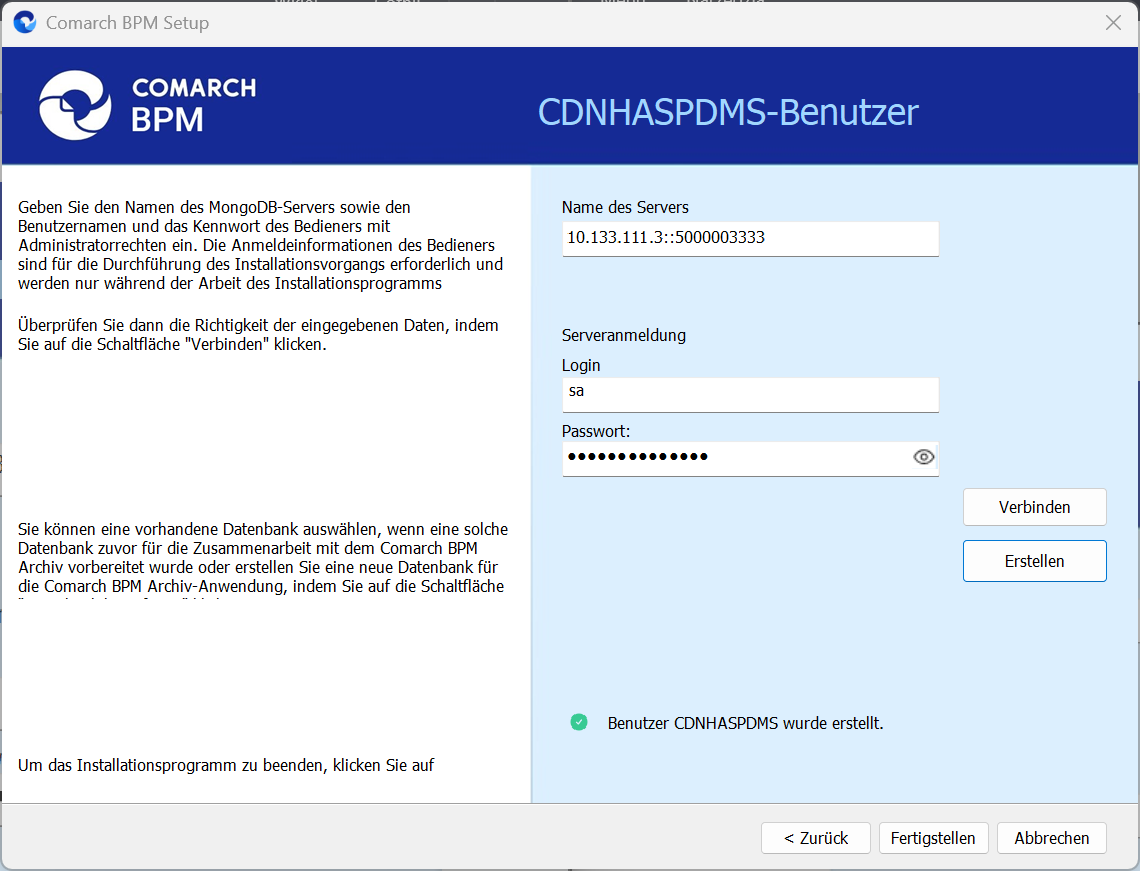Click the green success checkmark icon
The image size is (1140, 871).
(579, 722)
